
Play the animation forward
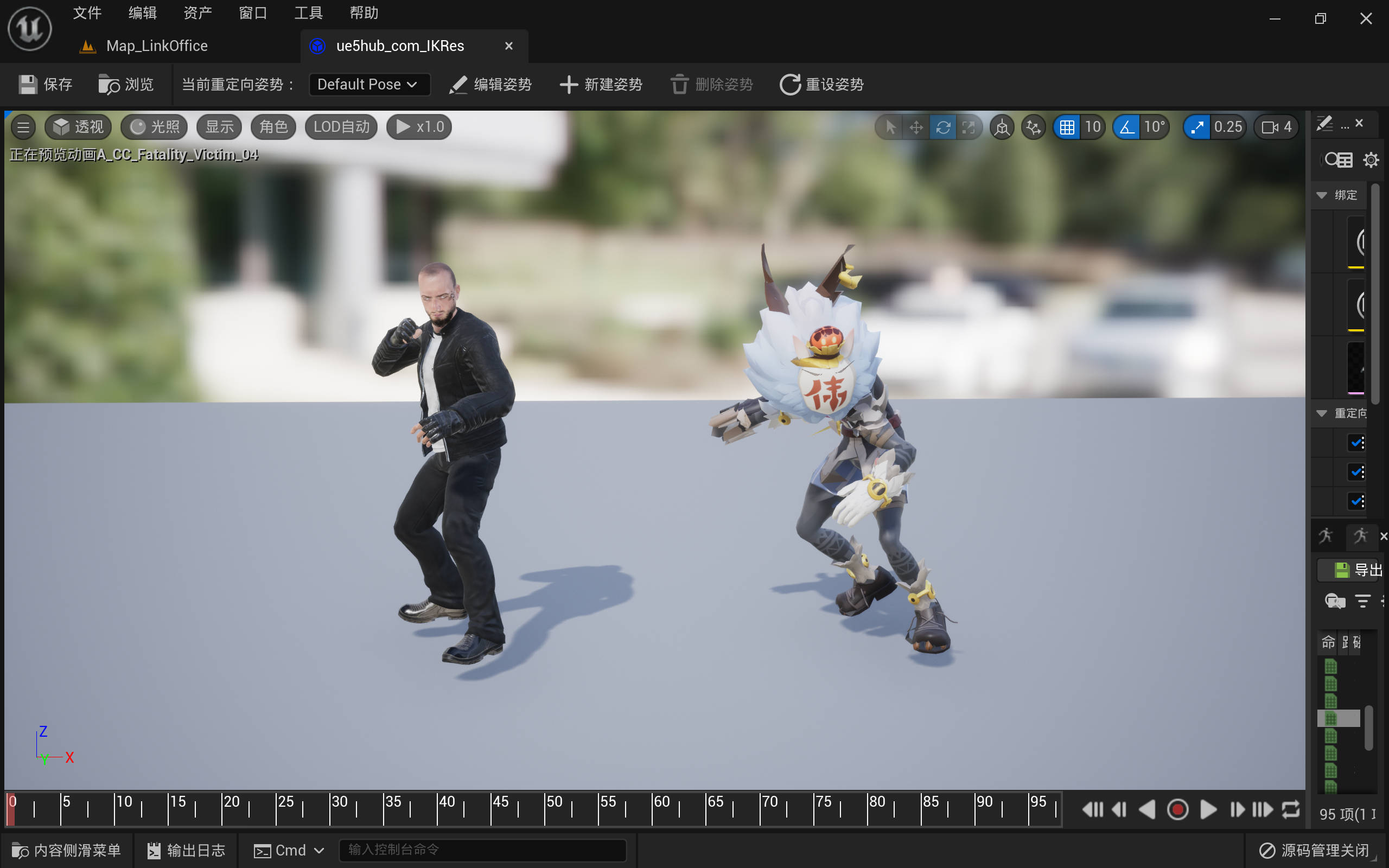point(1208,809)
